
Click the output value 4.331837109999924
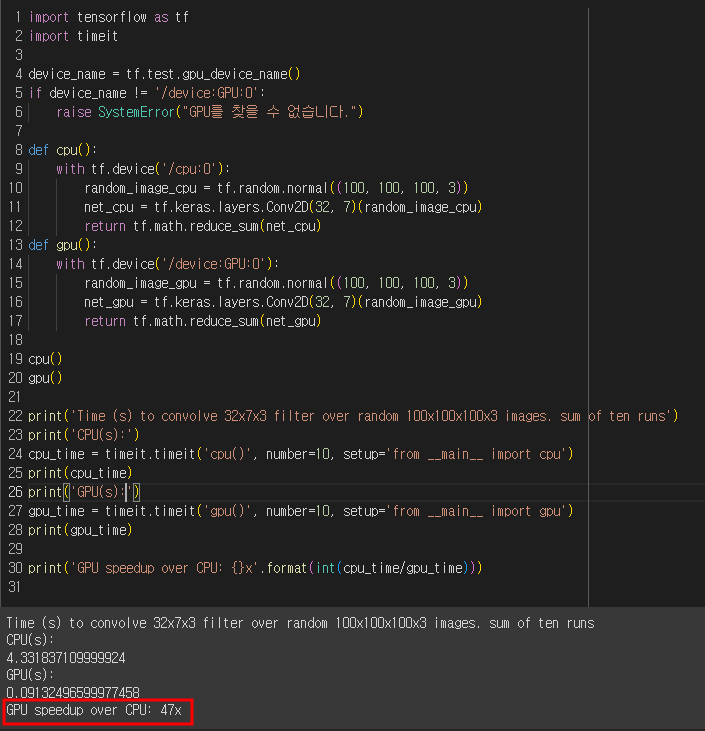click(66, 658)
